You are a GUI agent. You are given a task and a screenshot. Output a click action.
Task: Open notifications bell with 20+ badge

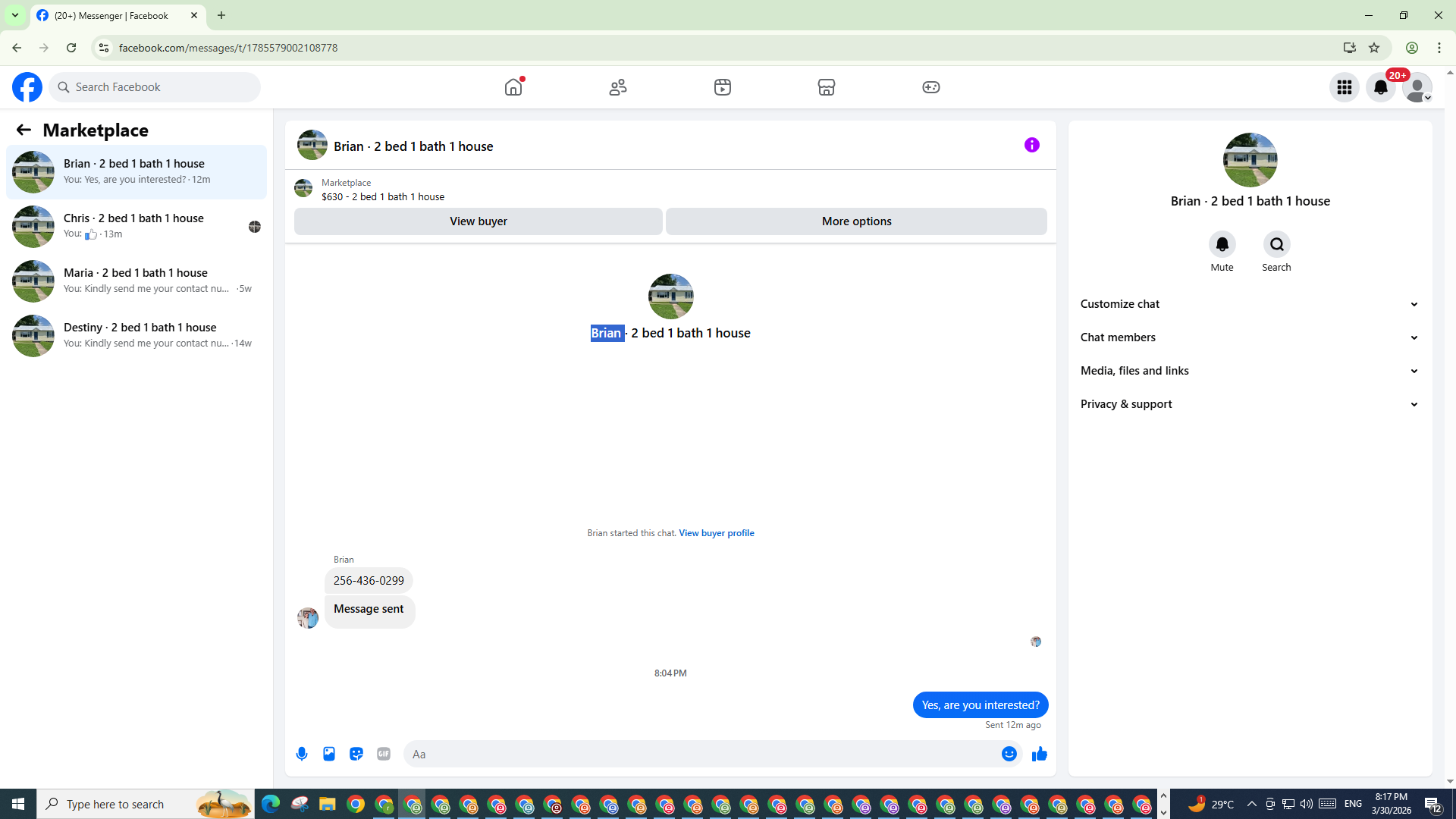tap(1380, 87)
